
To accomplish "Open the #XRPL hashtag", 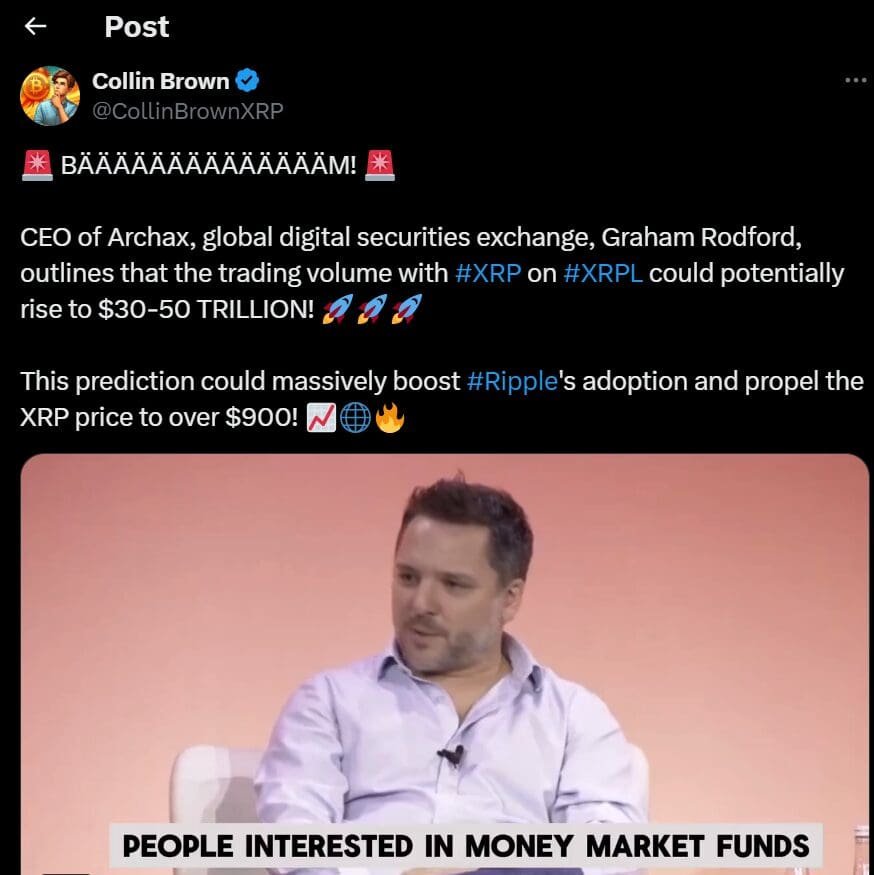I will click(x=603, y=273).
